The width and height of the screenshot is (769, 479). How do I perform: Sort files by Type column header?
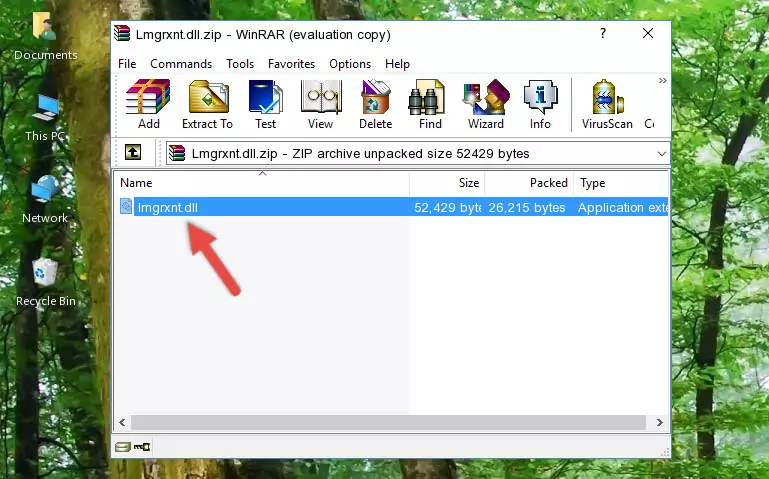point(621,183)
